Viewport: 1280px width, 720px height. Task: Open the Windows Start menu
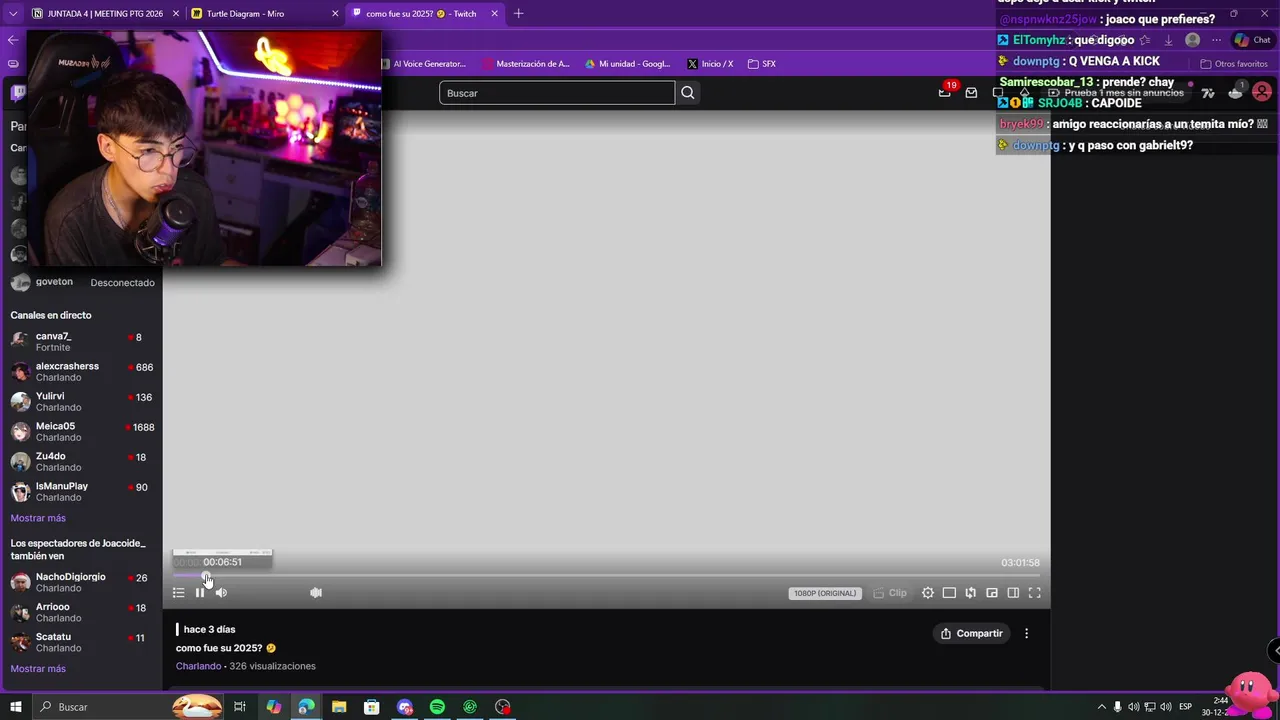16,707
